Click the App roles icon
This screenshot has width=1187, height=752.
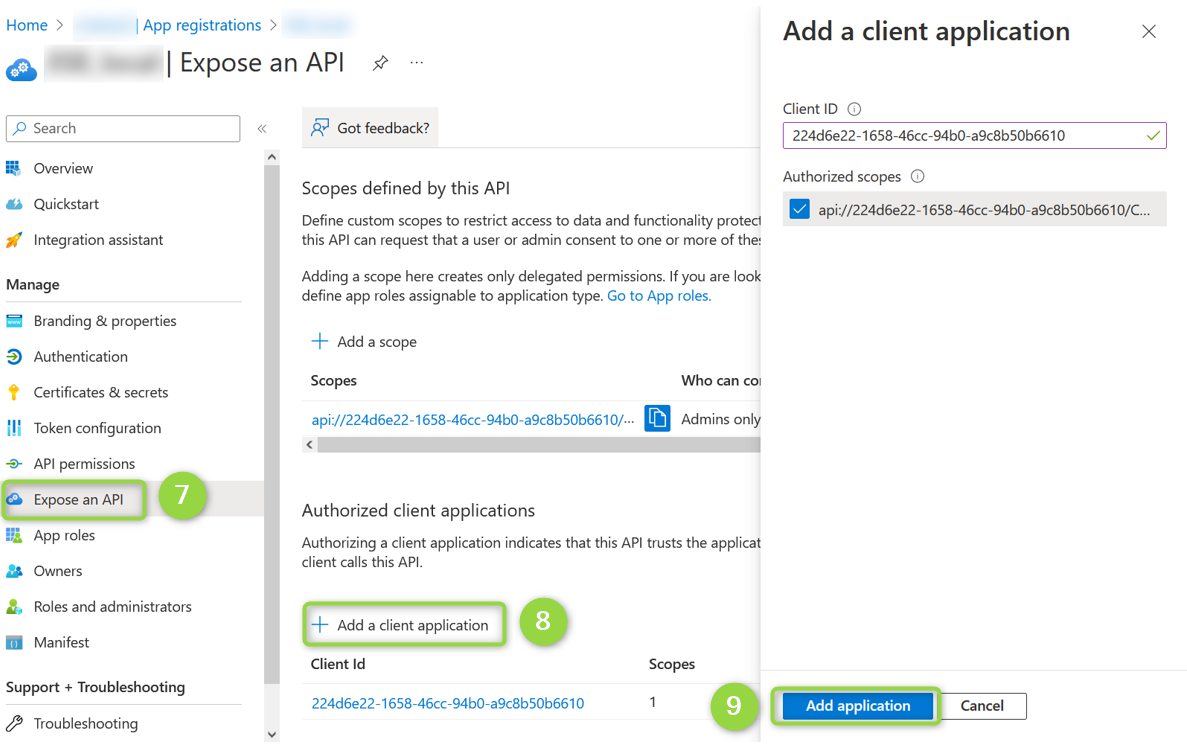coord(14,535)
